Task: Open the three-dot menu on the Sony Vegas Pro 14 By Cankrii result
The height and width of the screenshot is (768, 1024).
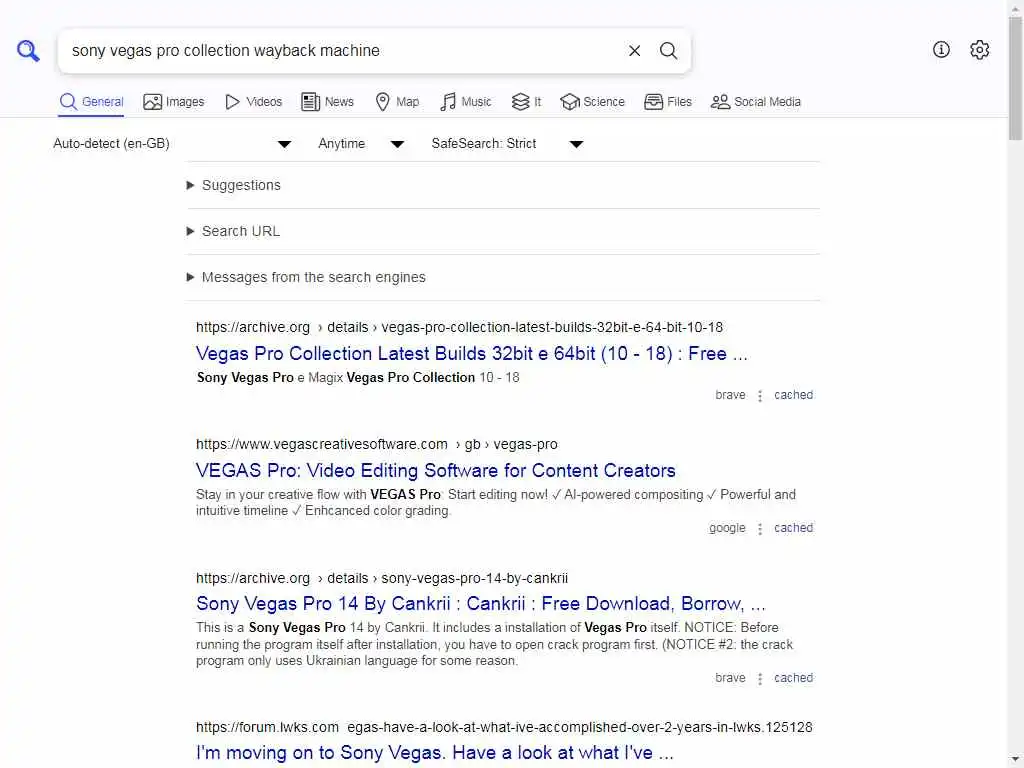Action: coord(760,679)
